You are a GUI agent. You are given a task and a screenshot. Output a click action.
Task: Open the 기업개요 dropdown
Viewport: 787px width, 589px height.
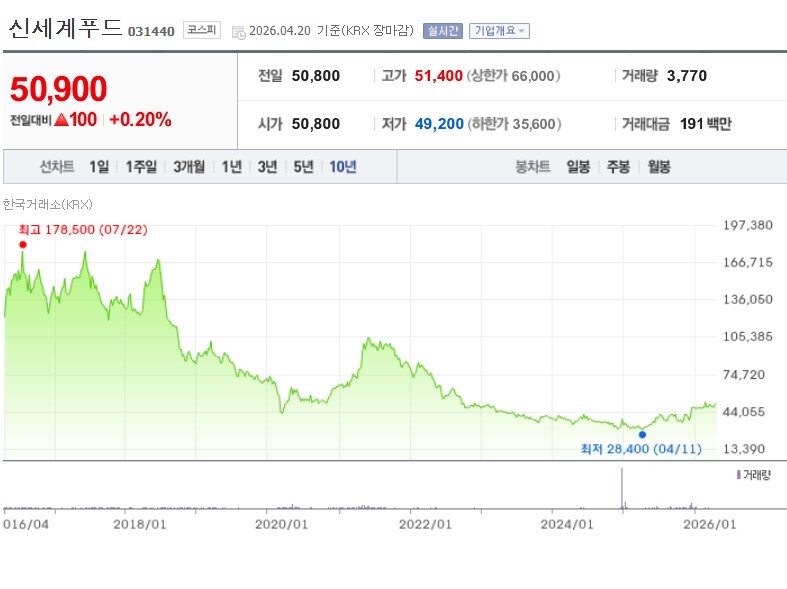(499, 31)
